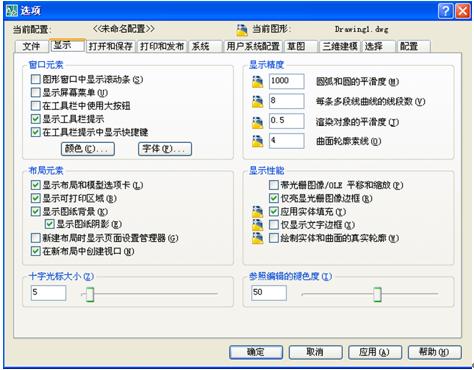Enable 新建布局时显示页面设置管理器
The width and height of the screenshot is (474, 370).
coord(35,238)
